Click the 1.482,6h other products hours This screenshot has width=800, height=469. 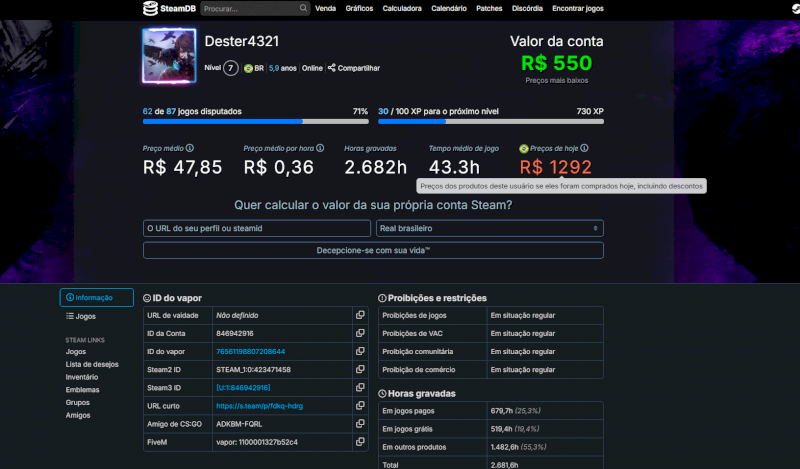(505, 447)
